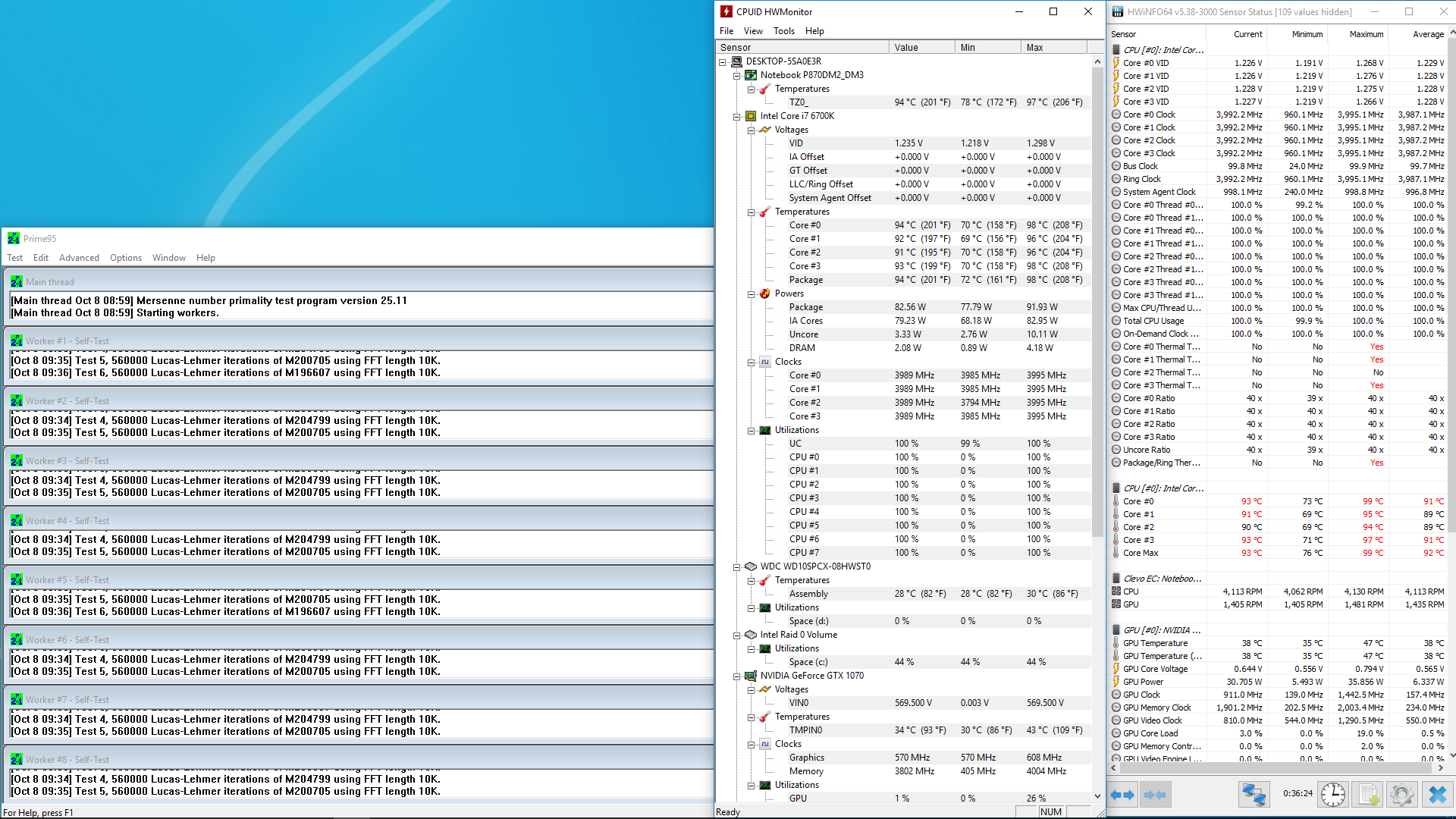Collapse the NVIDIA GeForce GTX 1070 node

tap(736, 676)
